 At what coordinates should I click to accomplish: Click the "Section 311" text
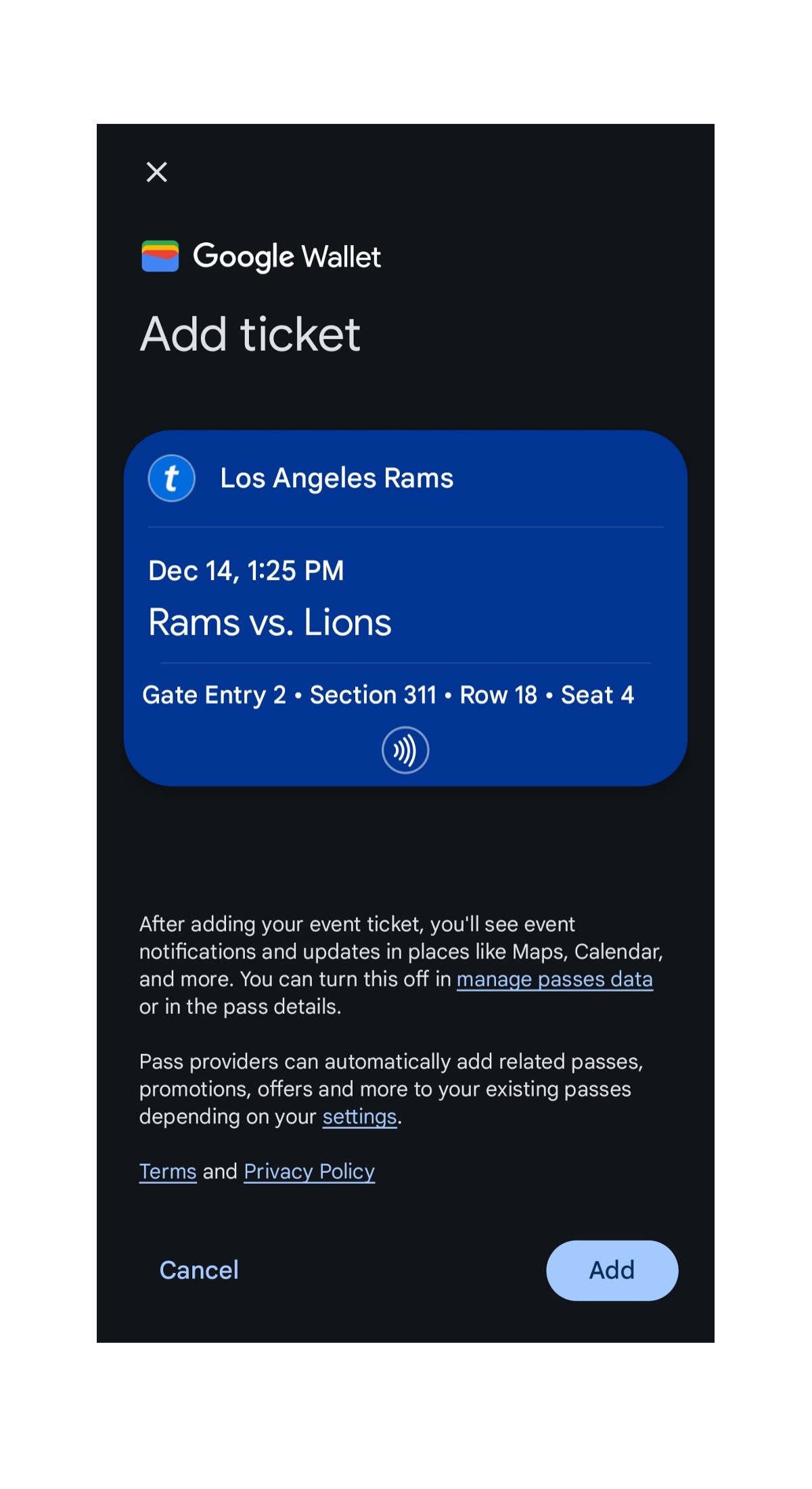click(x=373, y=695)
